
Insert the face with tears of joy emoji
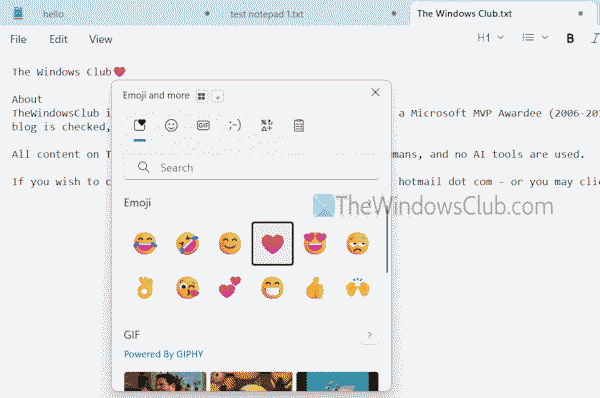[145, 243]
